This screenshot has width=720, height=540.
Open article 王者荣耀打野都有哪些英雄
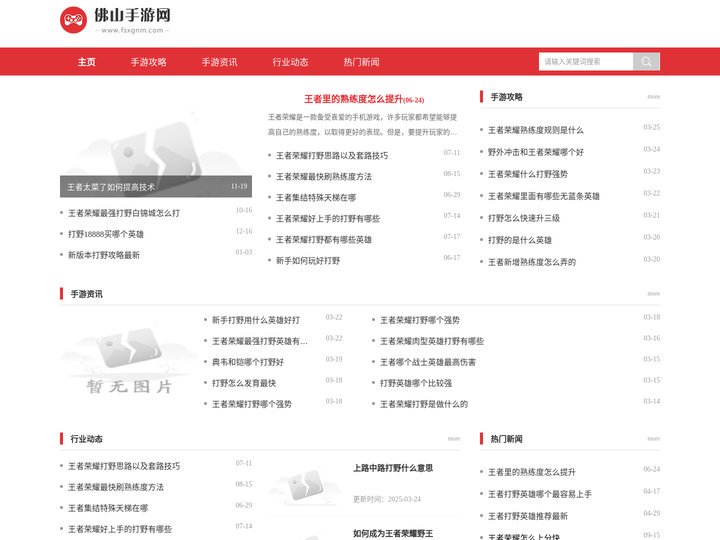[324, 240]
